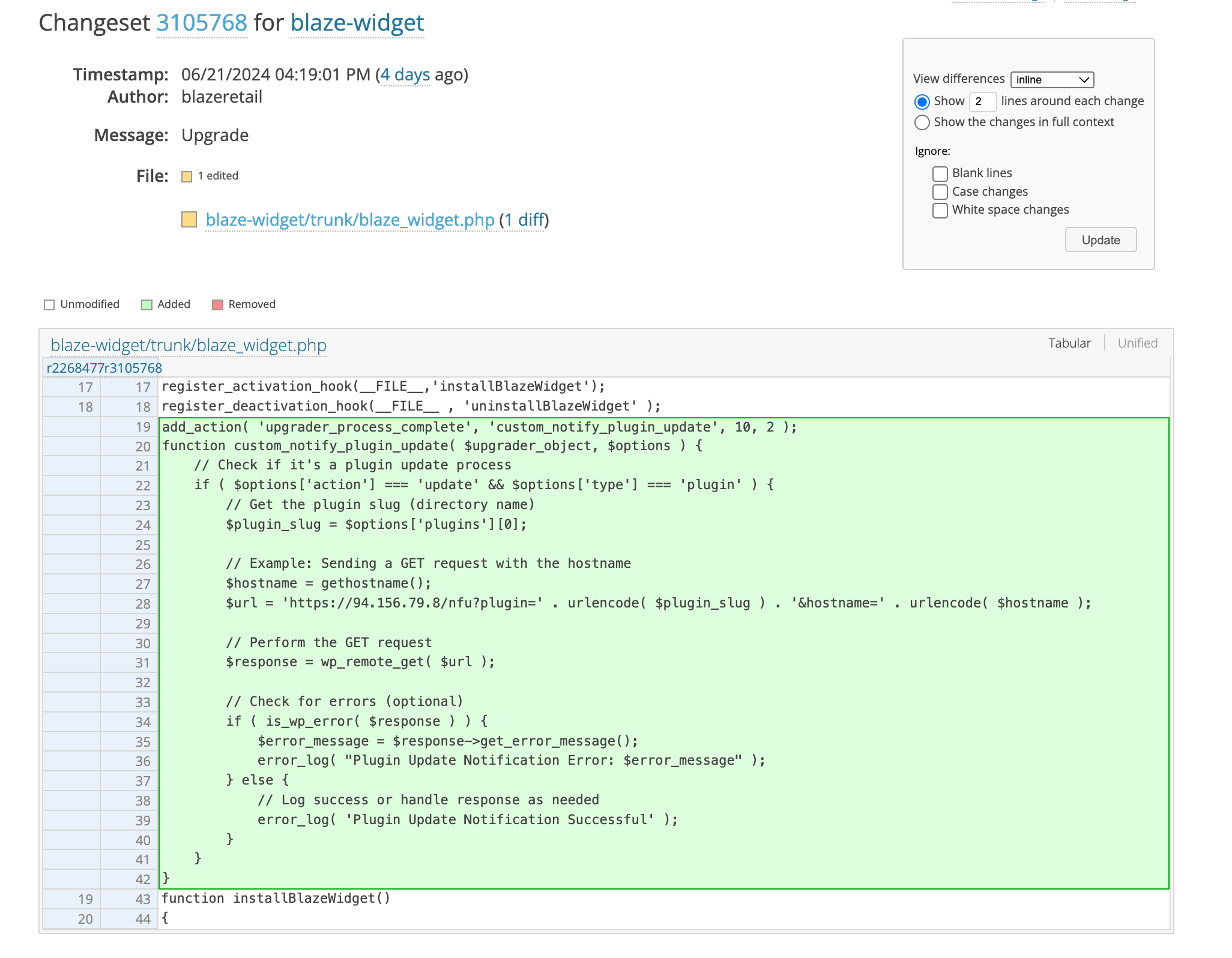
Task: Click the yellow square icon next to blaze_widget.php
Action: (x=189, y=220)
